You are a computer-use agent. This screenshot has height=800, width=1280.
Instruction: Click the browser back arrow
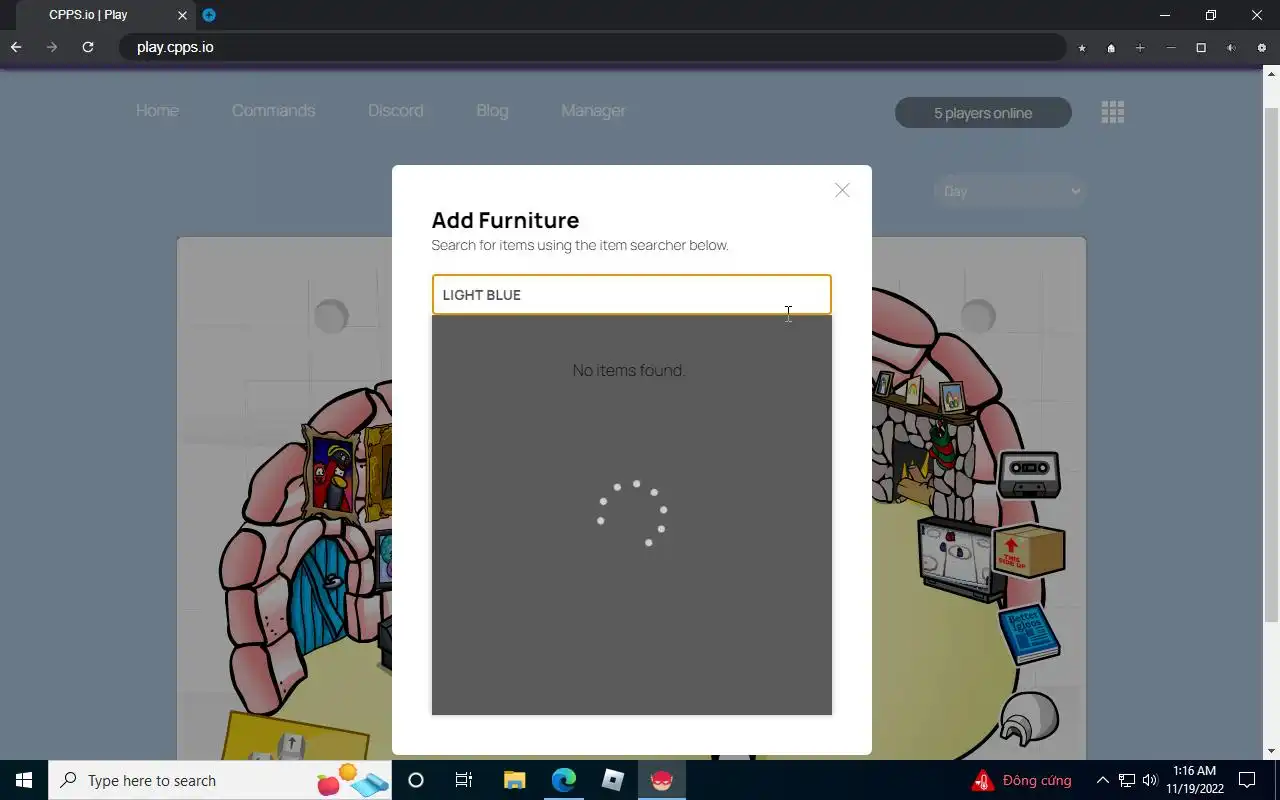(16, 47)
